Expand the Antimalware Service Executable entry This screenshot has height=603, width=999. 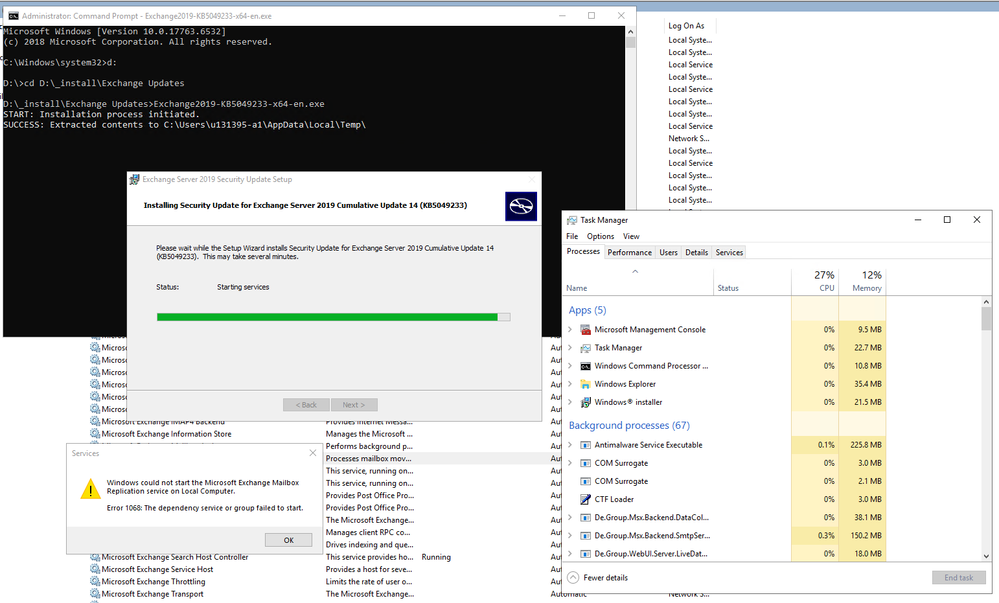click(x=570, y=445)
